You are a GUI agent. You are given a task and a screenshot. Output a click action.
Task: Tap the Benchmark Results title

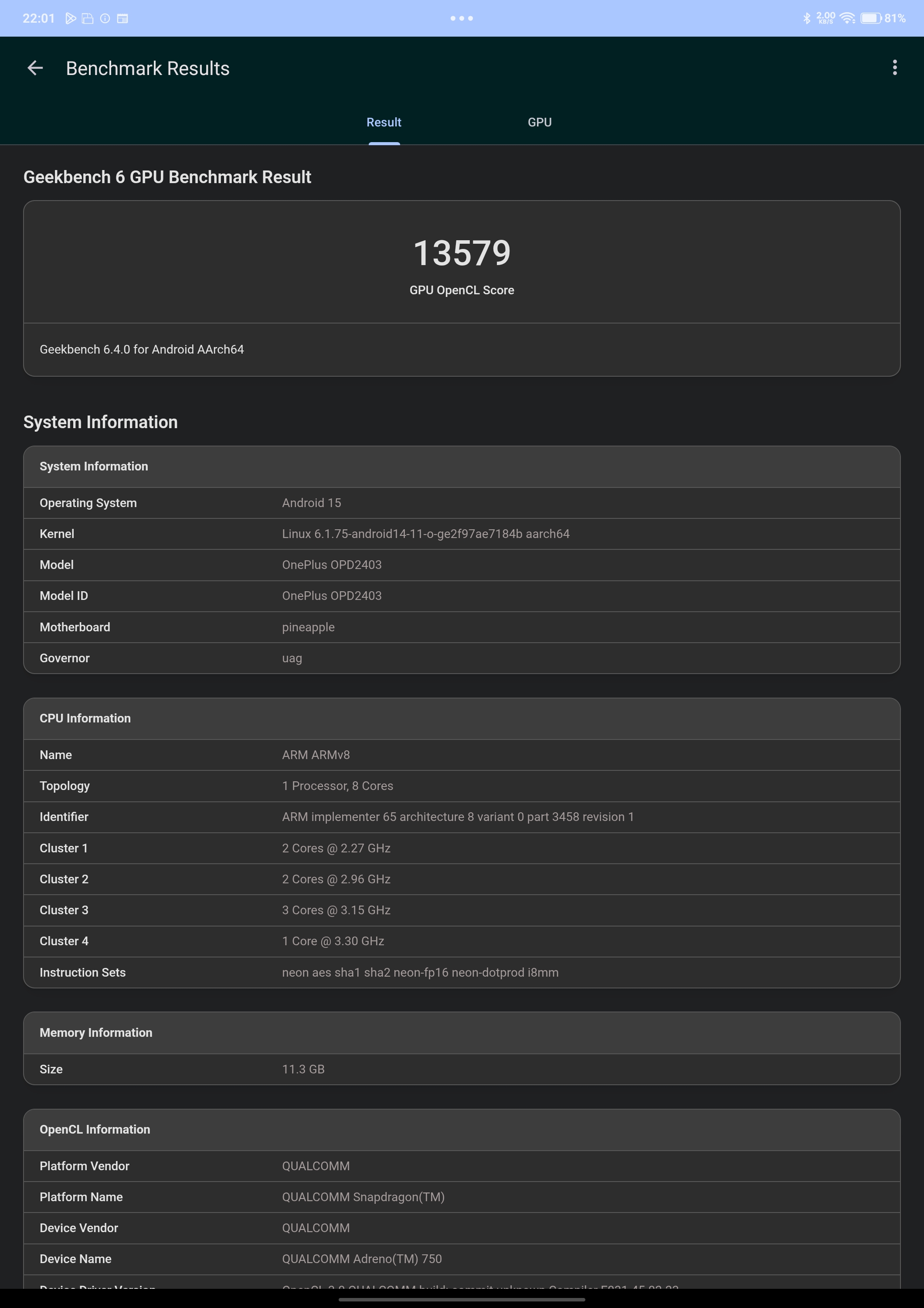[x=148, y=68]
